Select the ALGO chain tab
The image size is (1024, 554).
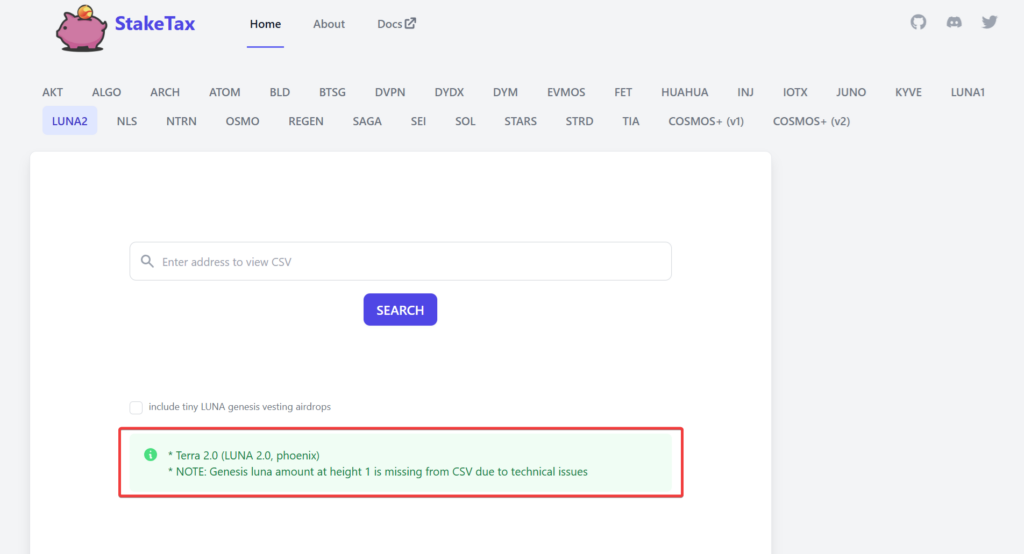(106, 92)
